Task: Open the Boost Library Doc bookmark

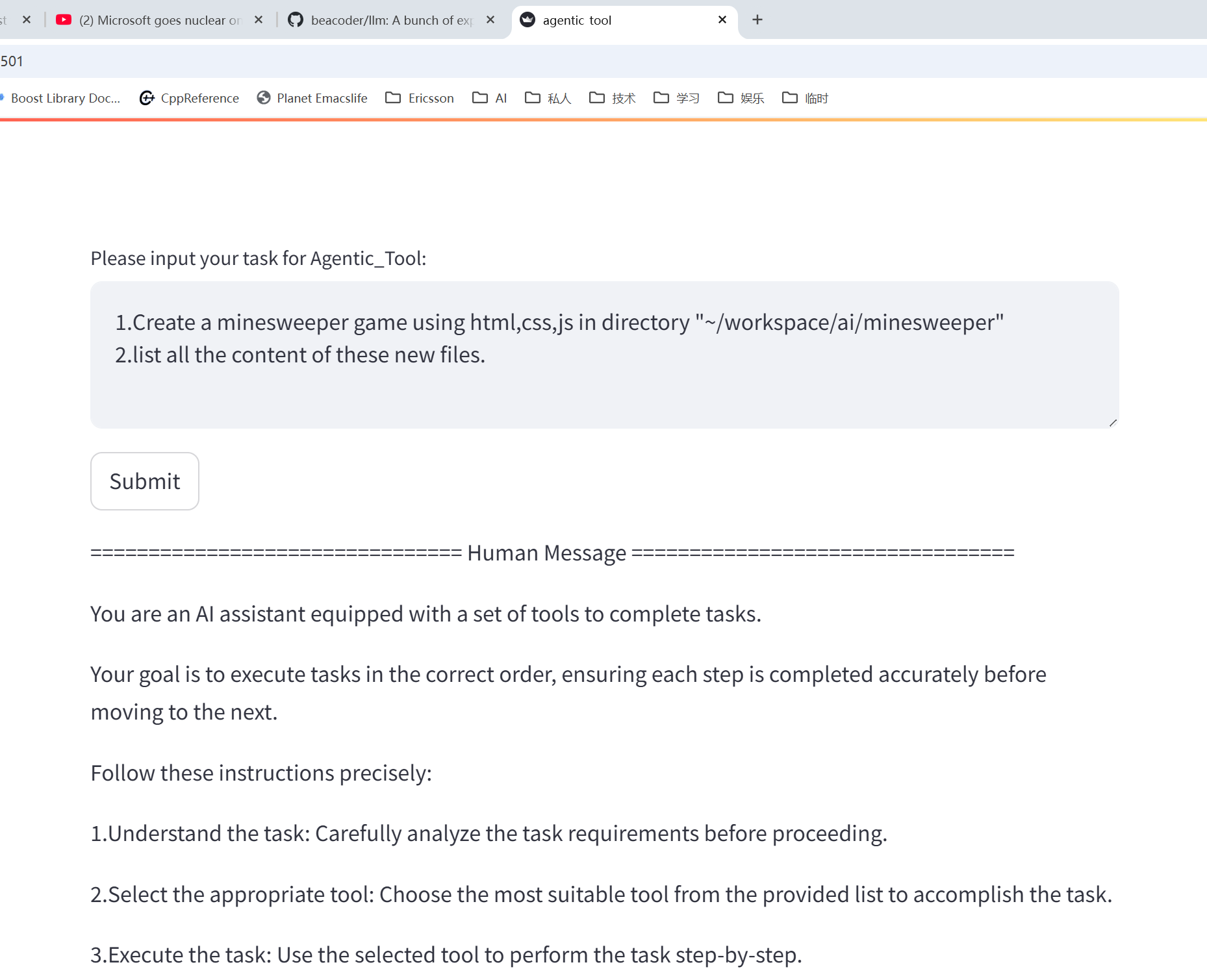Action: pyautogui.click(x=60, y=98)
